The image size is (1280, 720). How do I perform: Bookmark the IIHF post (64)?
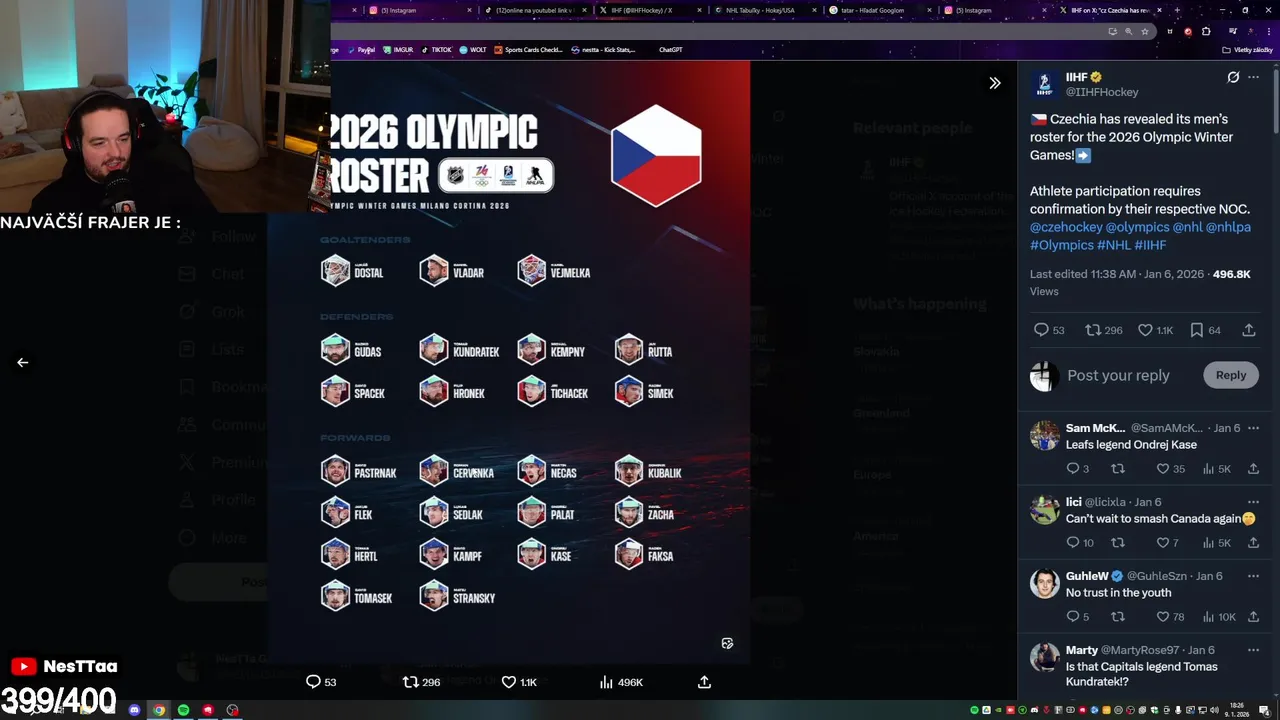tap(1197, 330)
